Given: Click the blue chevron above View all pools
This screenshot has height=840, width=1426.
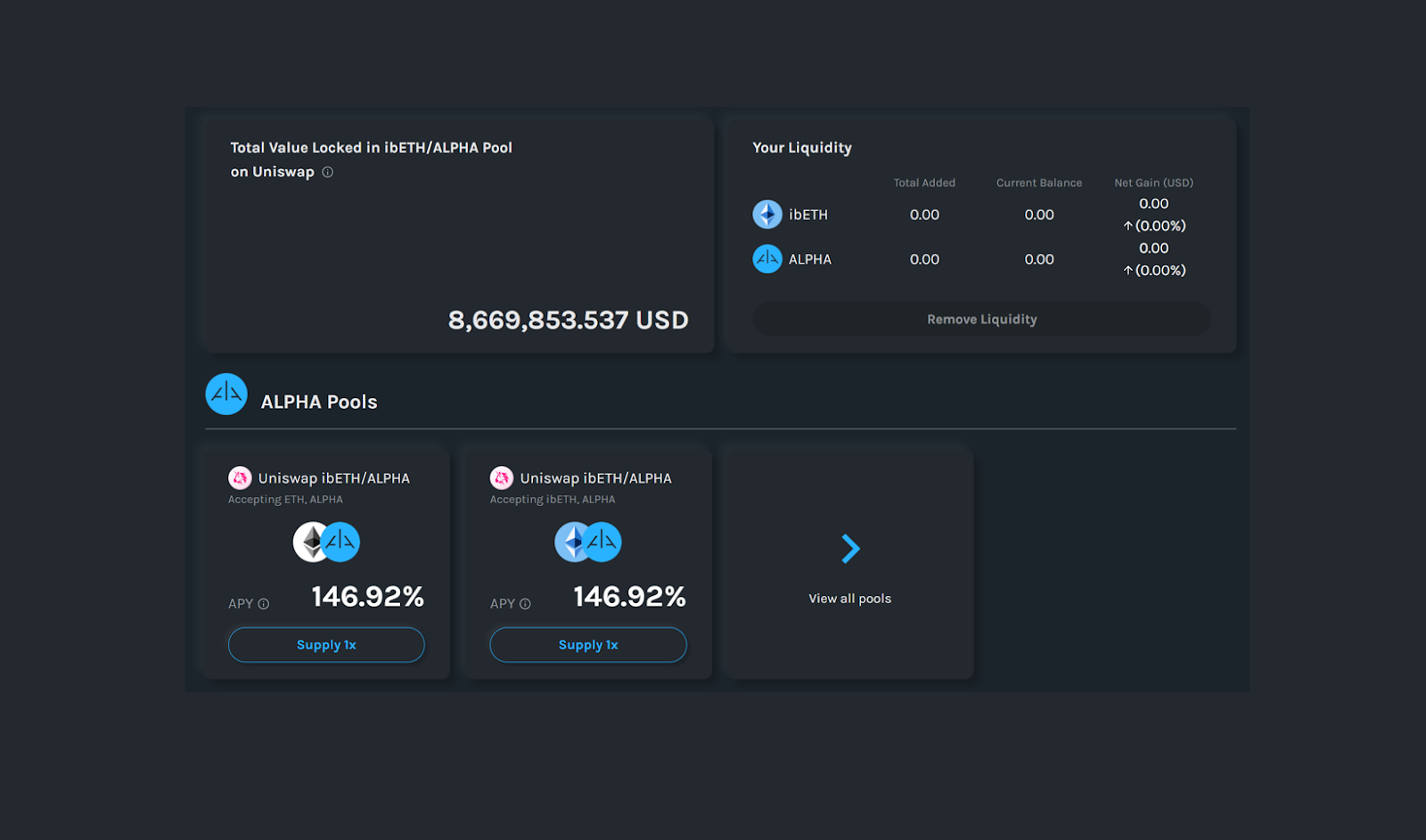Looking at the screenshot, I should (850, 549).
